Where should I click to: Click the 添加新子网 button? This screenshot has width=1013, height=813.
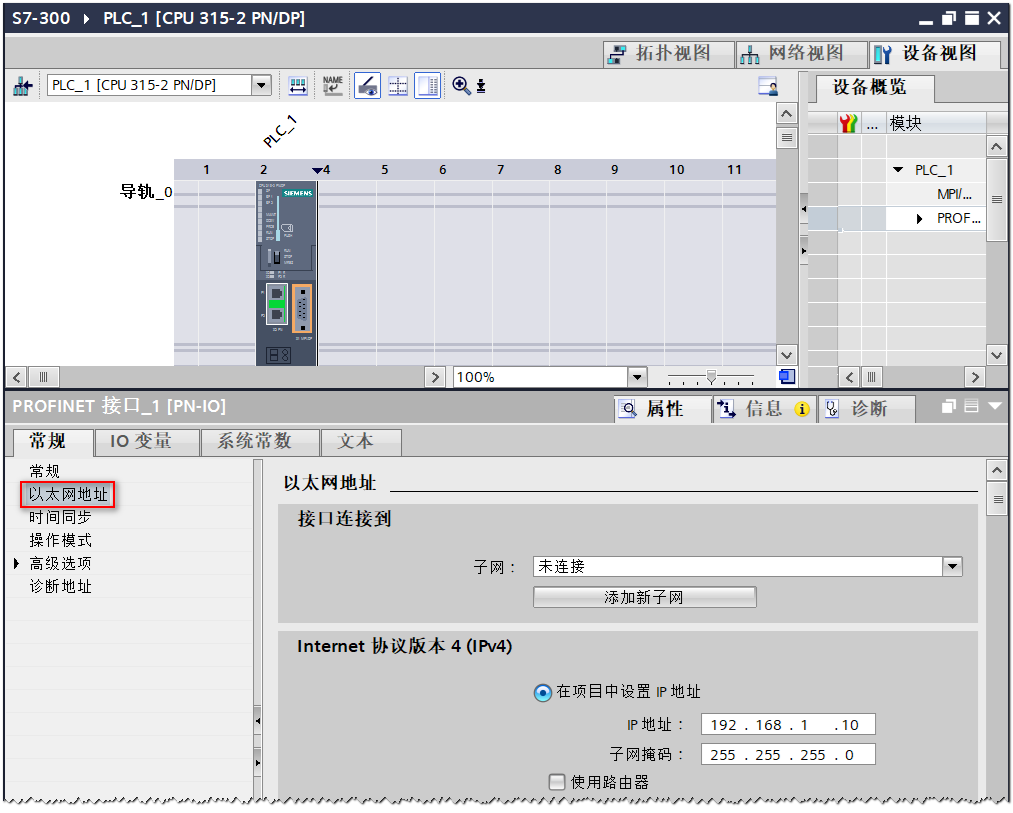click(x=644, y=597)
